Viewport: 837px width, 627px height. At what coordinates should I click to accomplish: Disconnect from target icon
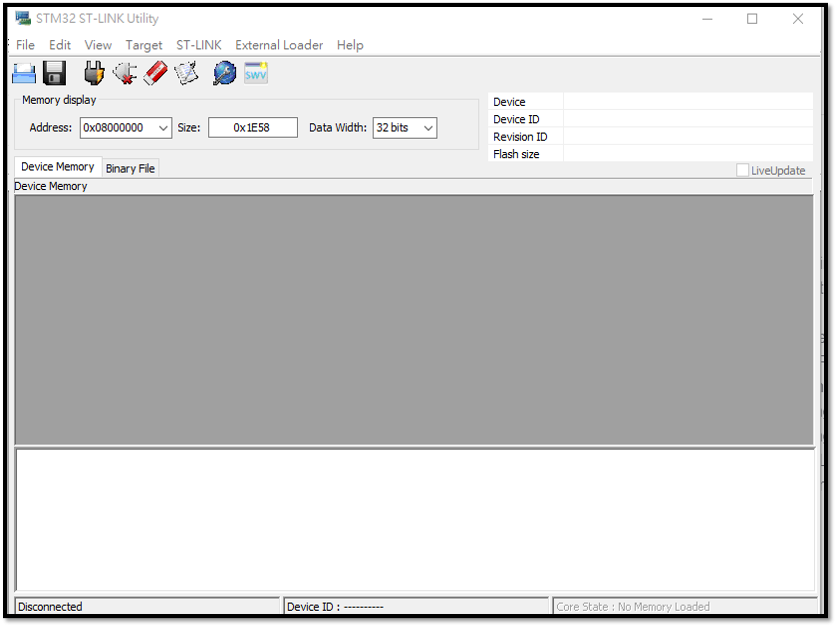(125, 73)
